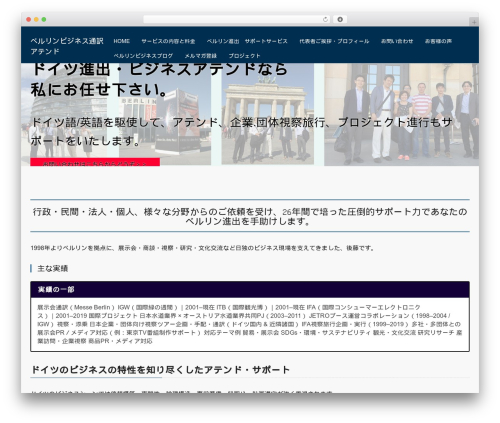Image resolution: width=500 pixels, height=423 pixels.
Task: Click the green fullscreen window button
Action: point(44,19)
